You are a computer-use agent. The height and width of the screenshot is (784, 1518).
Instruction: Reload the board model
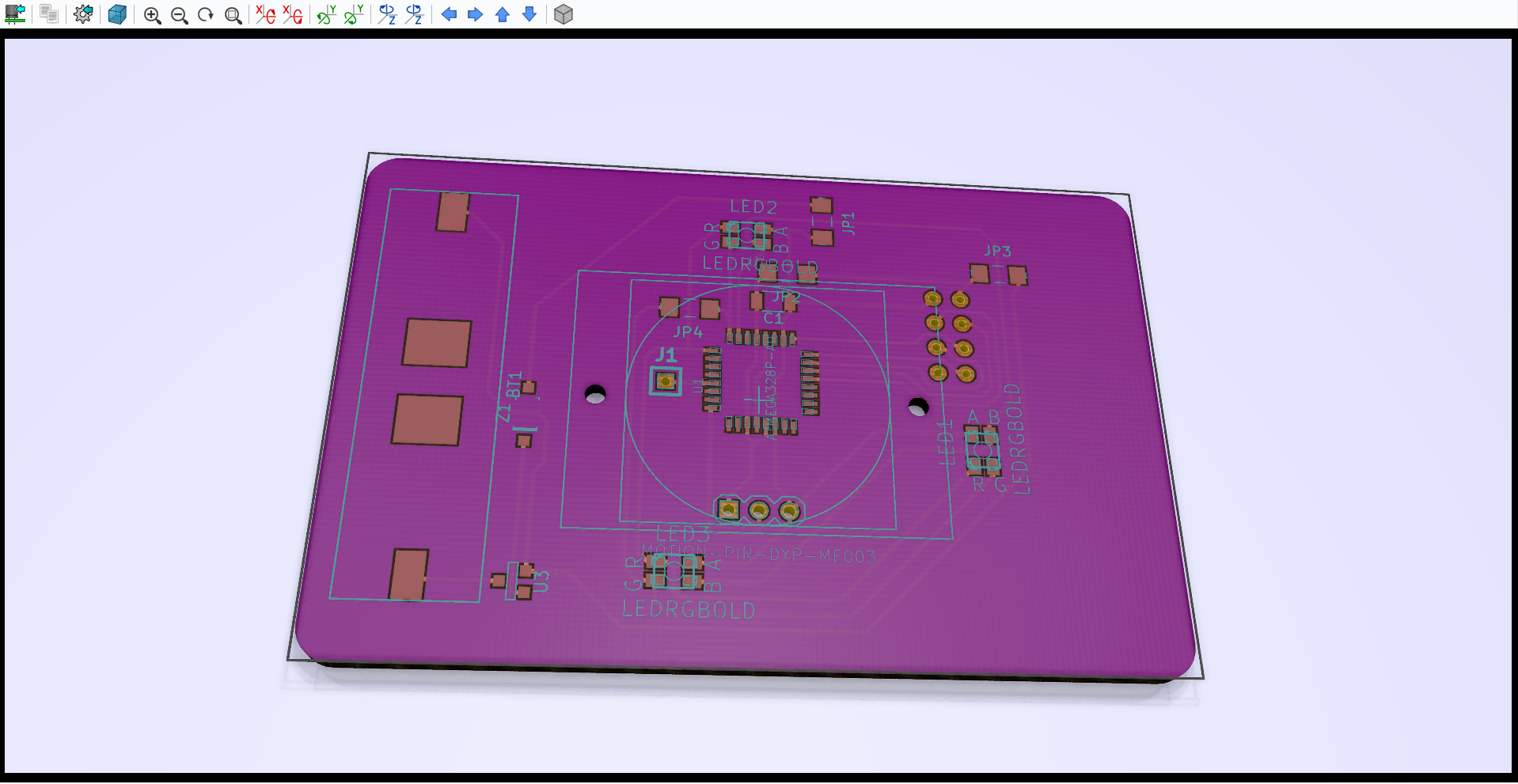(16, 13)
